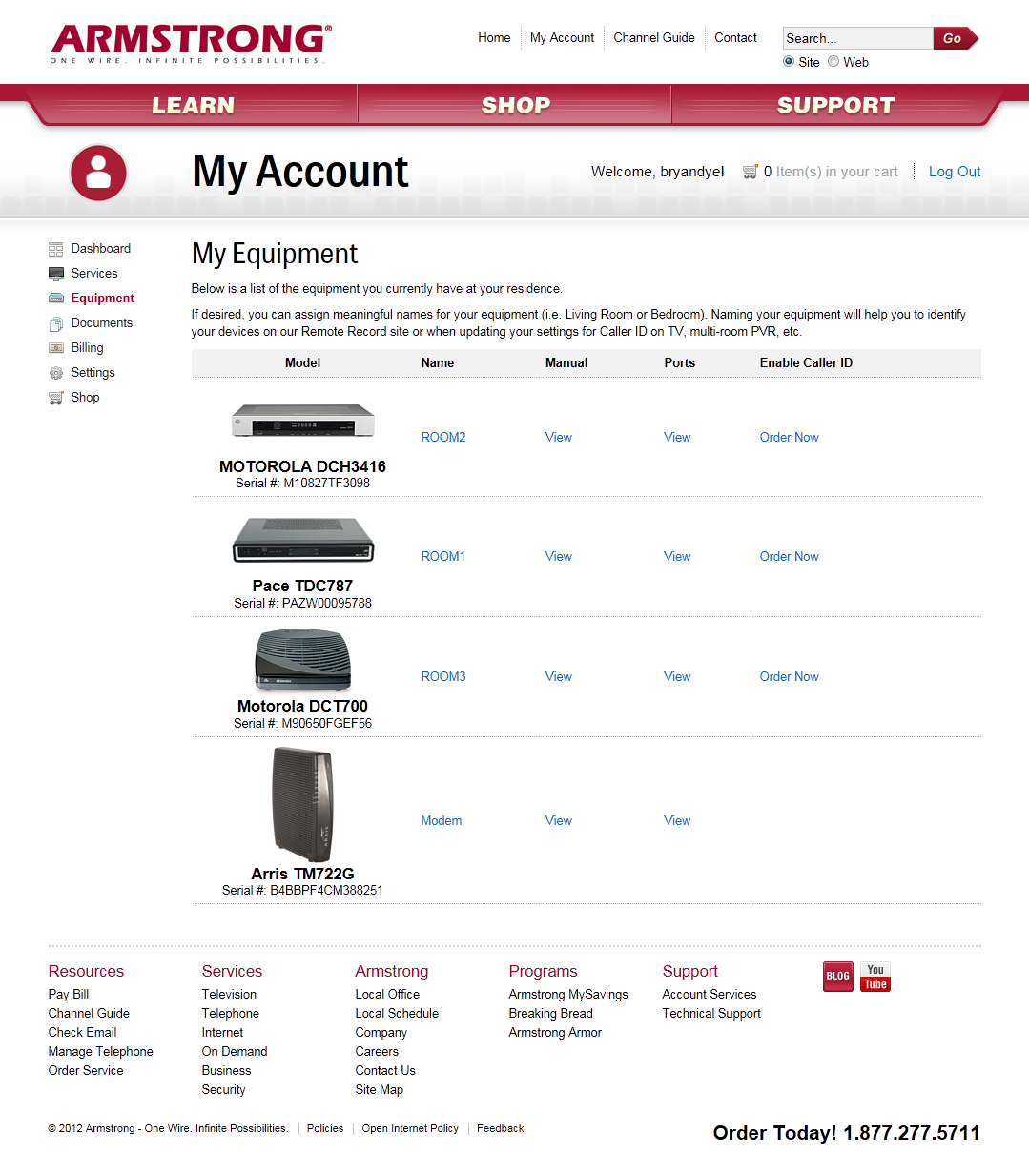Click the Feedback link at page bottom
Viewport: 1029px width, 1176px height.
(501, 1129)
